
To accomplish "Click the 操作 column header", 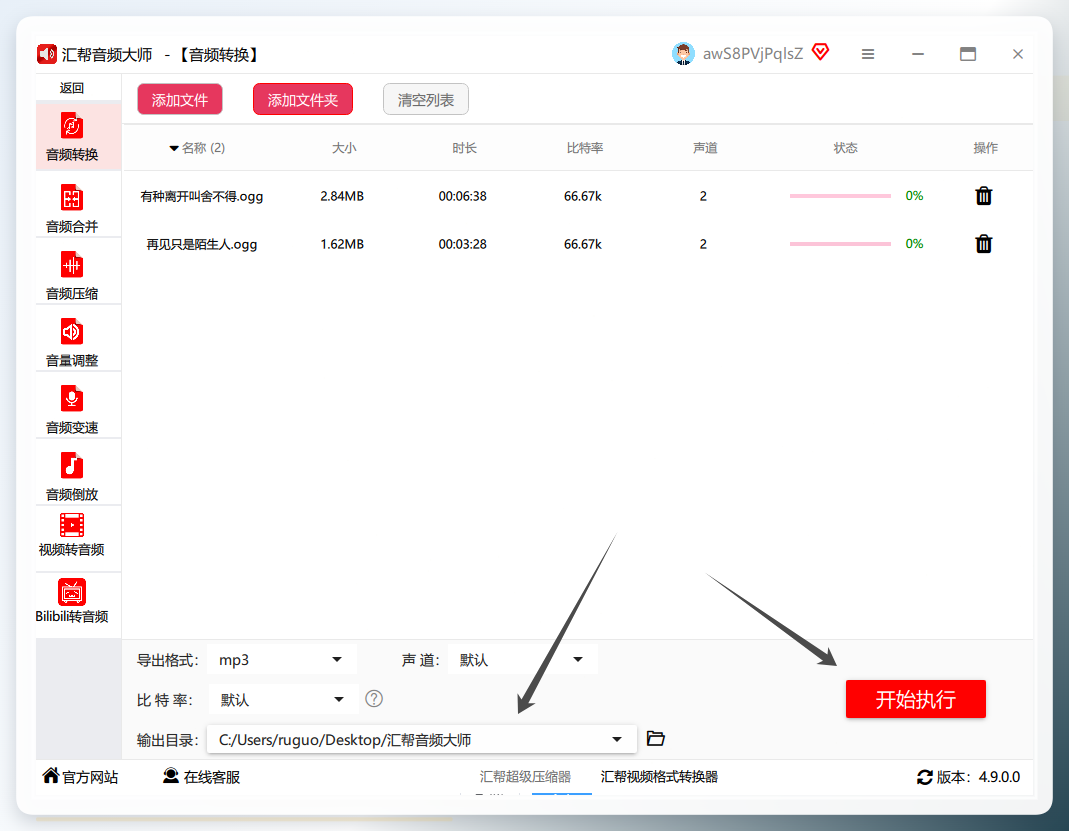I will tap(985, 148).
